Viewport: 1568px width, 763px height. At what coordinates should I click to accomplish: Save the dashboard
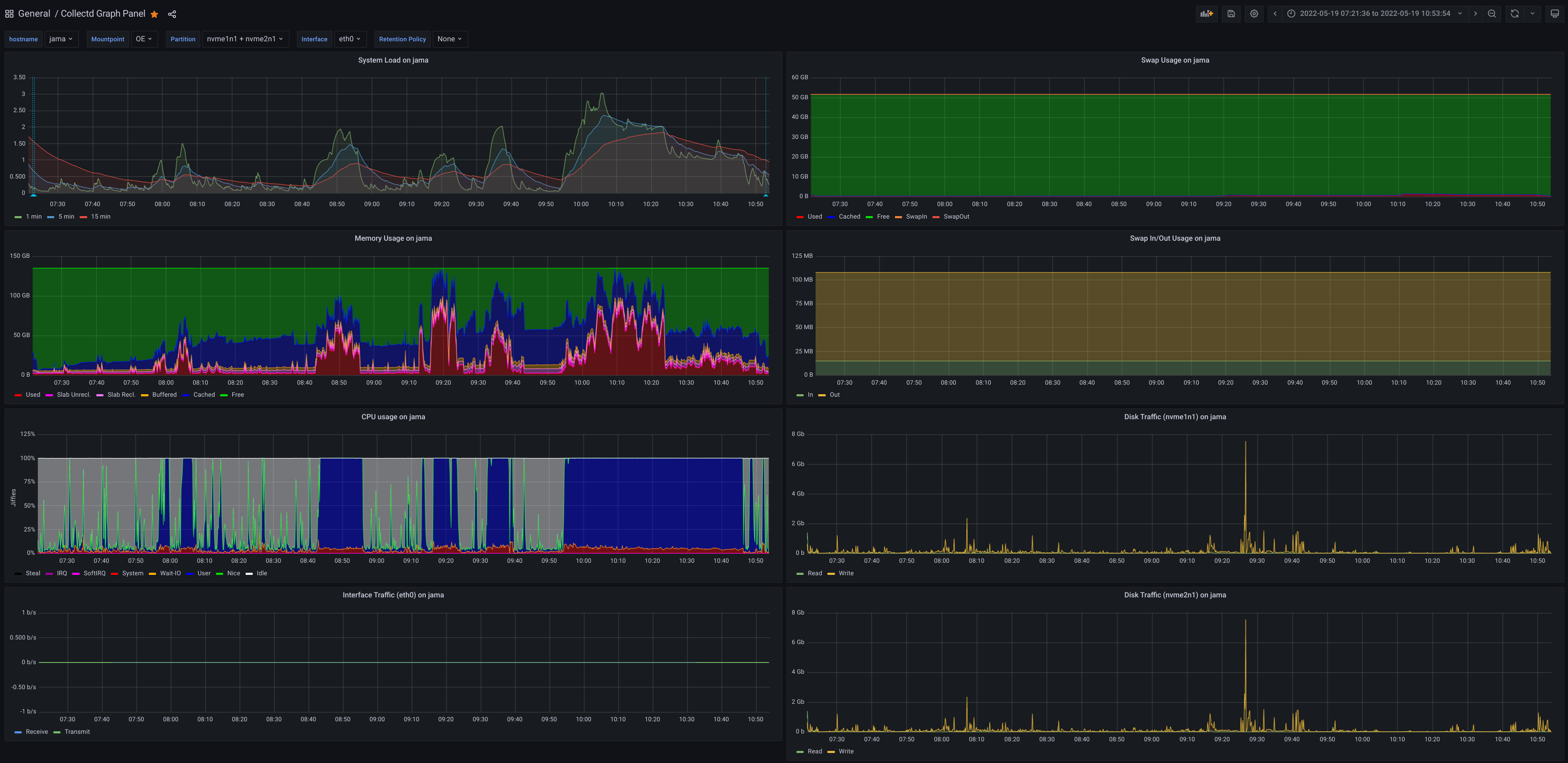tap(1231, 13)
